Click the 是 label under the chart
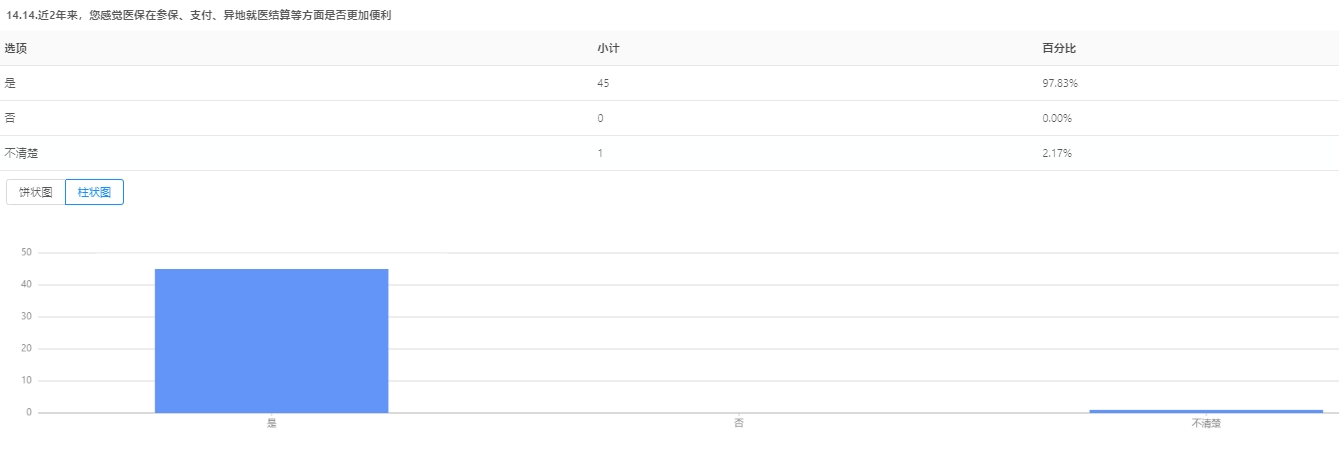Image resolution: width=1339 pixels, height=449 pixels. pyautogui.click(x=271, y=423)
